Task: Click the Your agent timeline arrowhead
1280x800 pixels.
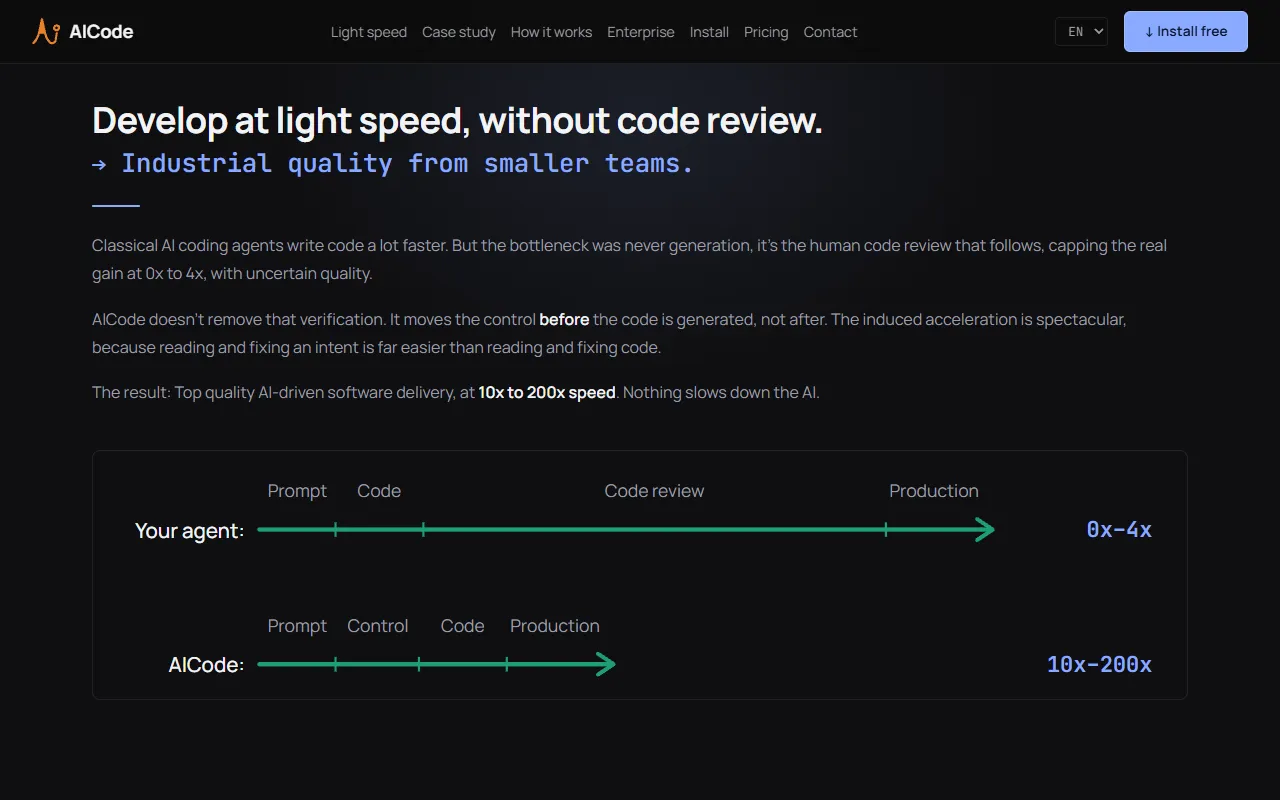Action: pyautogui.click(x=985, y=530)
